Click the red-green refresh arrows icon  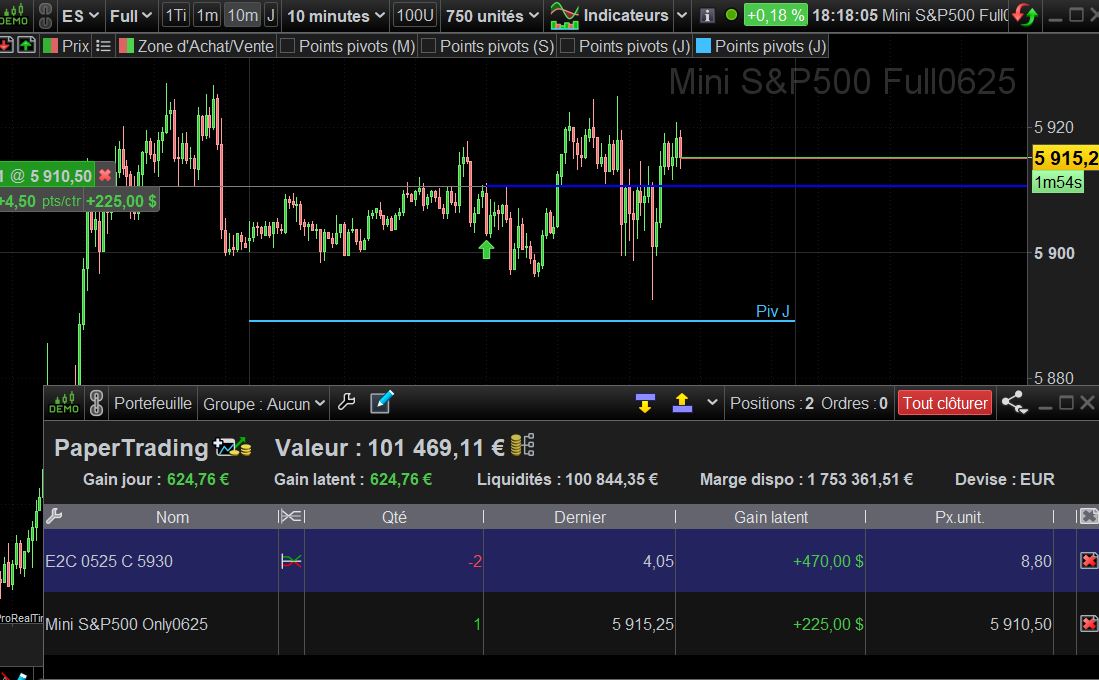(1024, 15)
